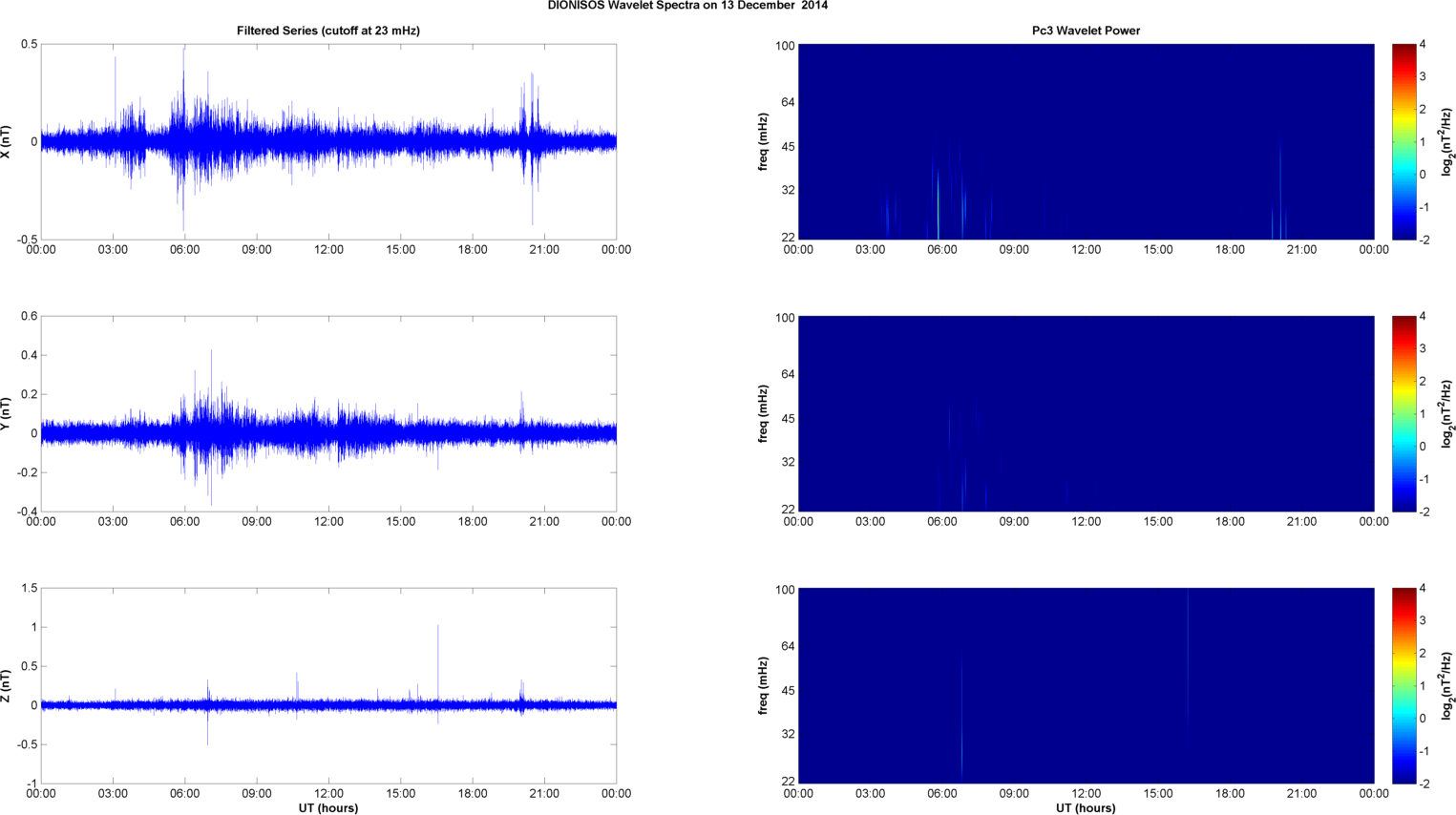Click the bottom wavelet spectrogram for Z

point(1086,685)
